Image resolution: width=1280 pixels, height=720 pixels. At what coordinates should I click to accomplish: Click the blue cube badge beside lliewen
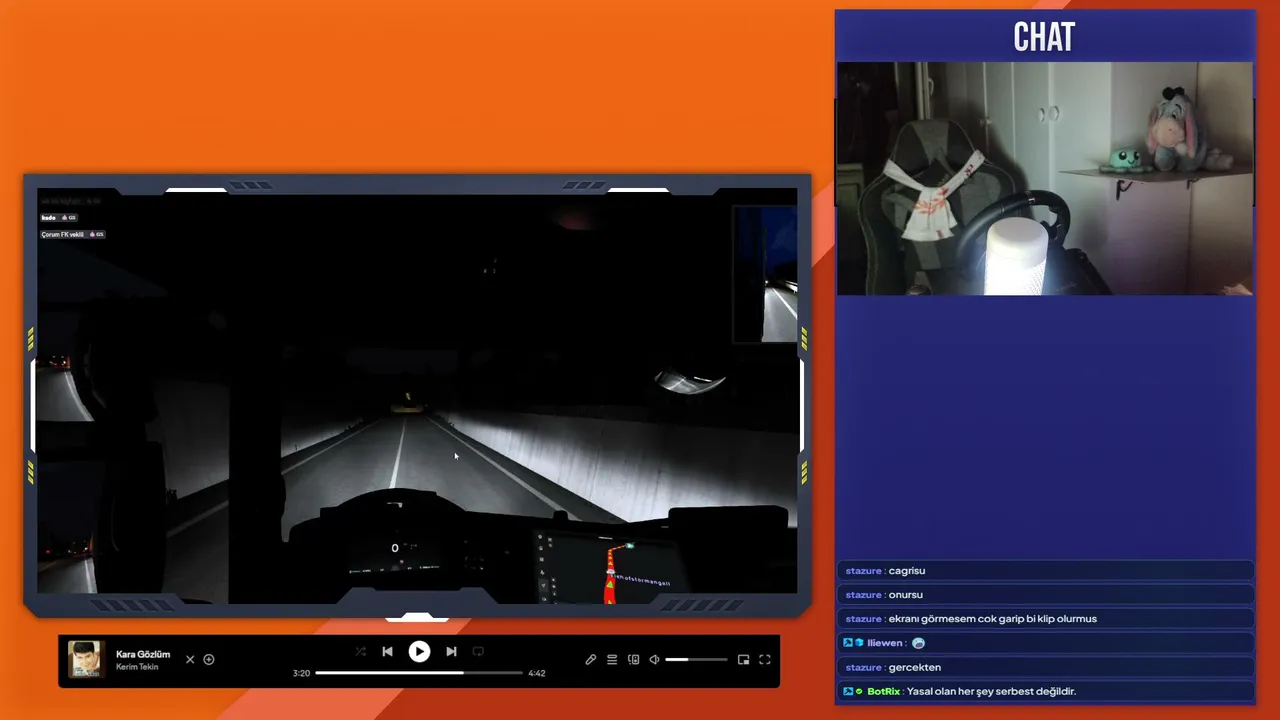859,643
